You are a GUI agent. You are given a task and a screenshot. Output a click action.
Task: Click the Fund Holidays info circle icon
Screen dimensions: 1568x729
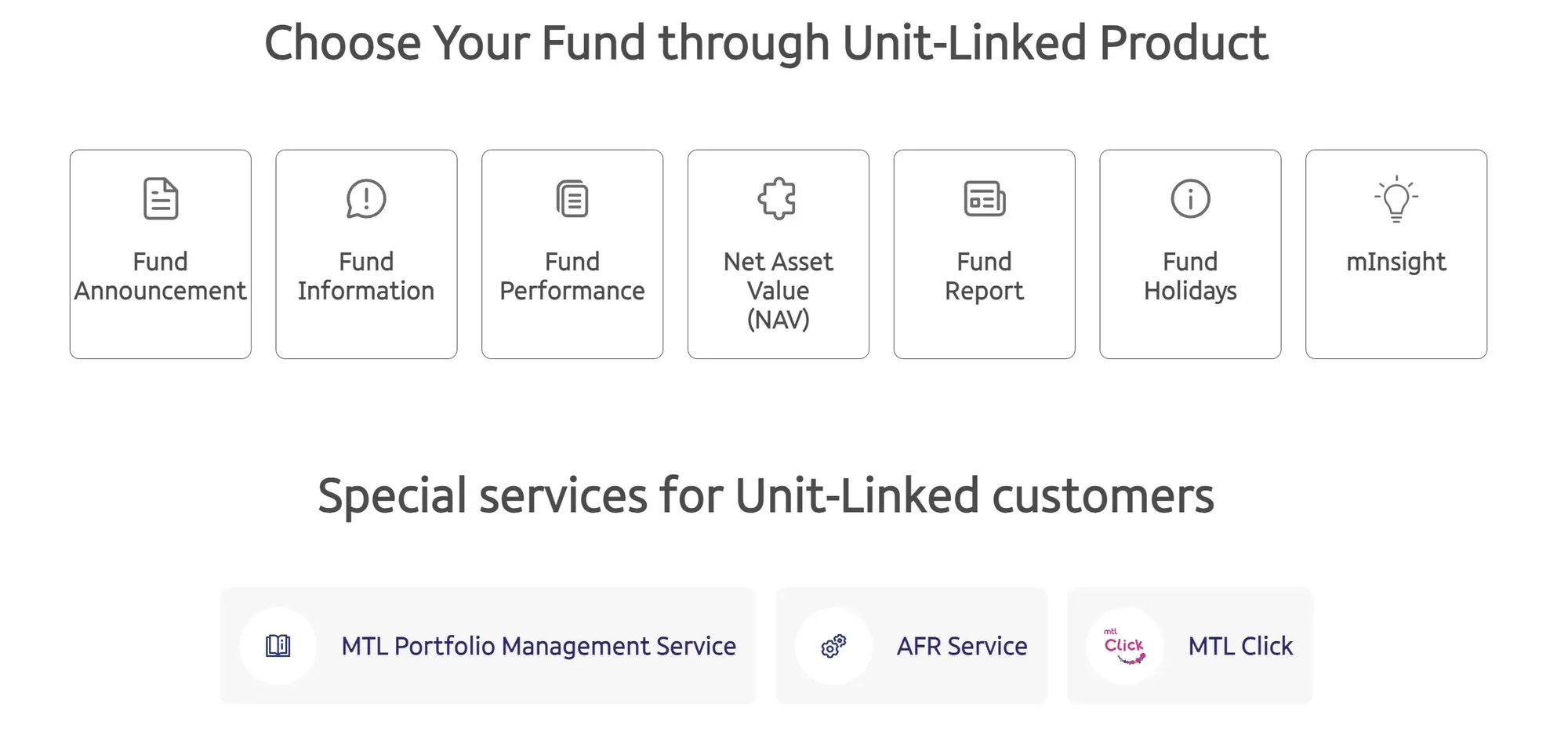pos(1190,198)
